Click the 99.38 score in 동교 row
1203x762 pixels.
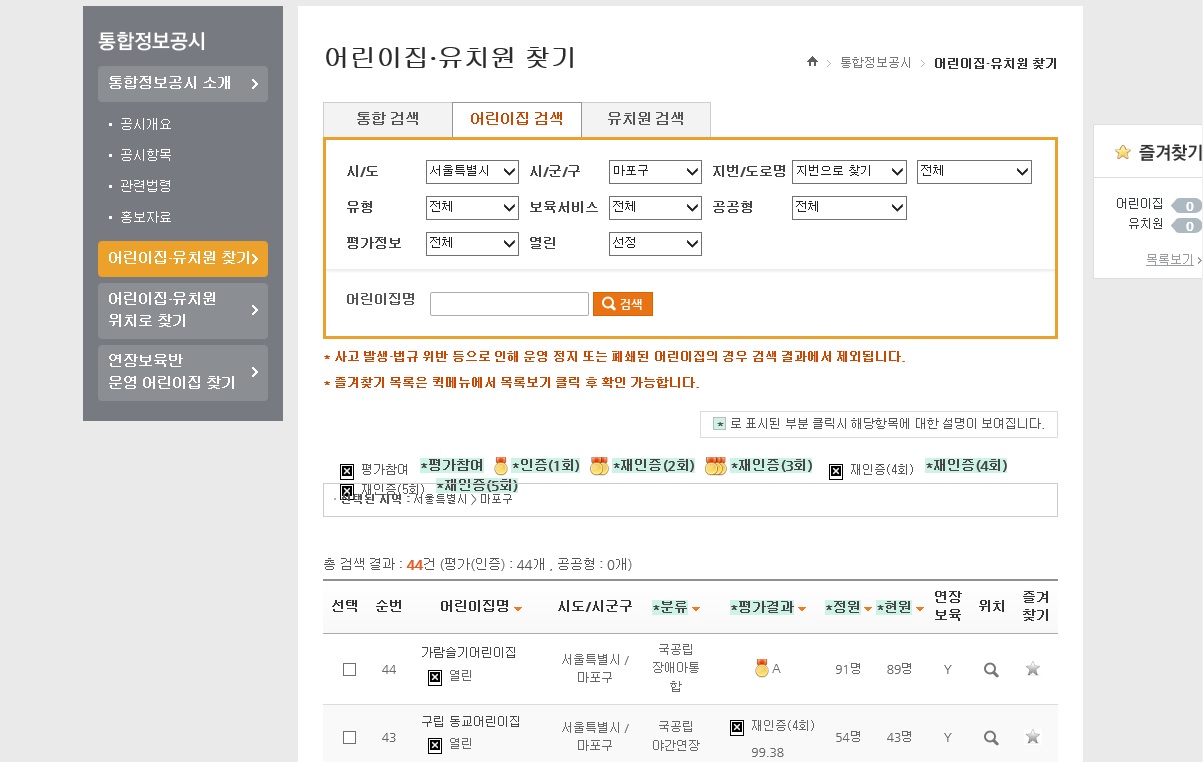click(767, 753)
